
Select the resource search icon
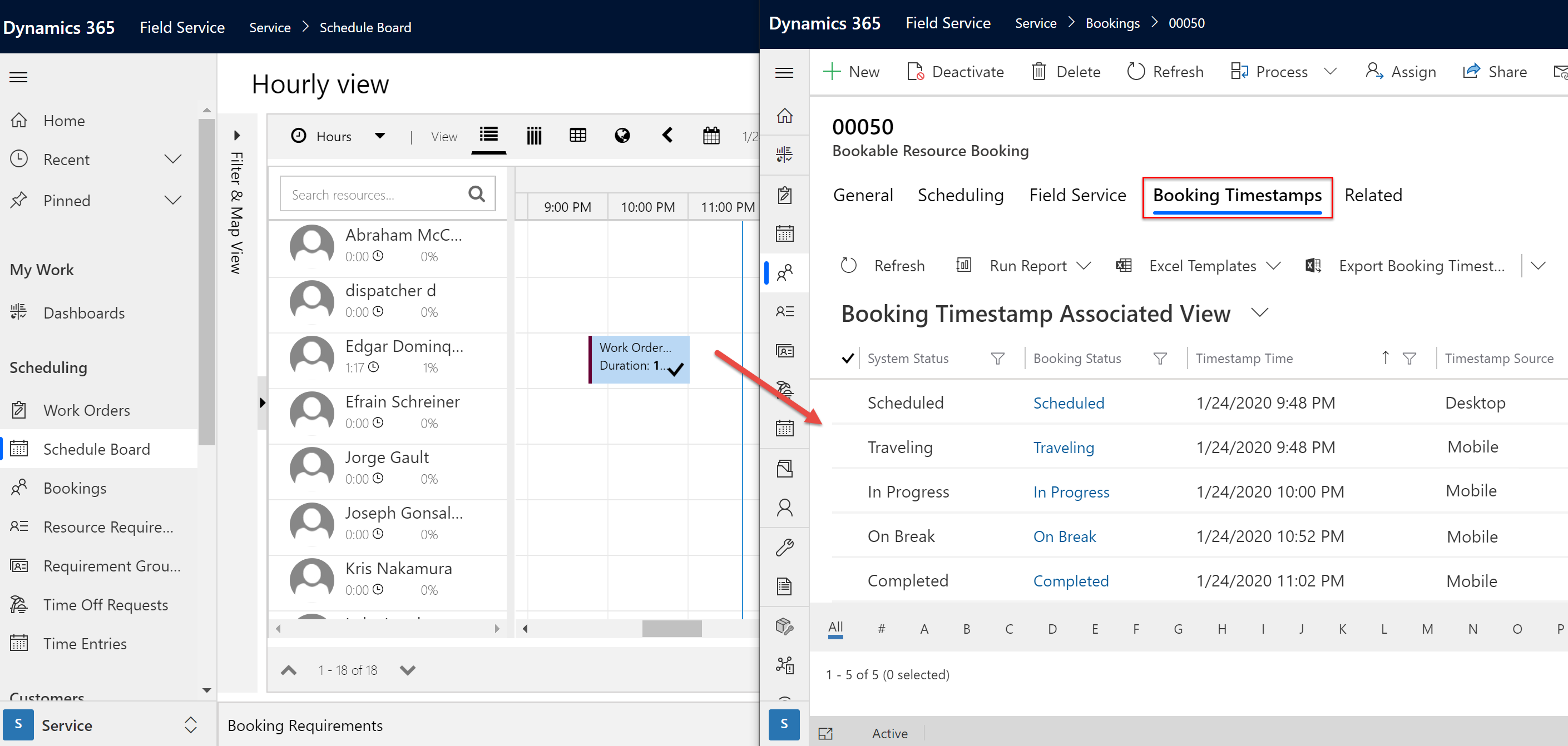coord(476,195)
